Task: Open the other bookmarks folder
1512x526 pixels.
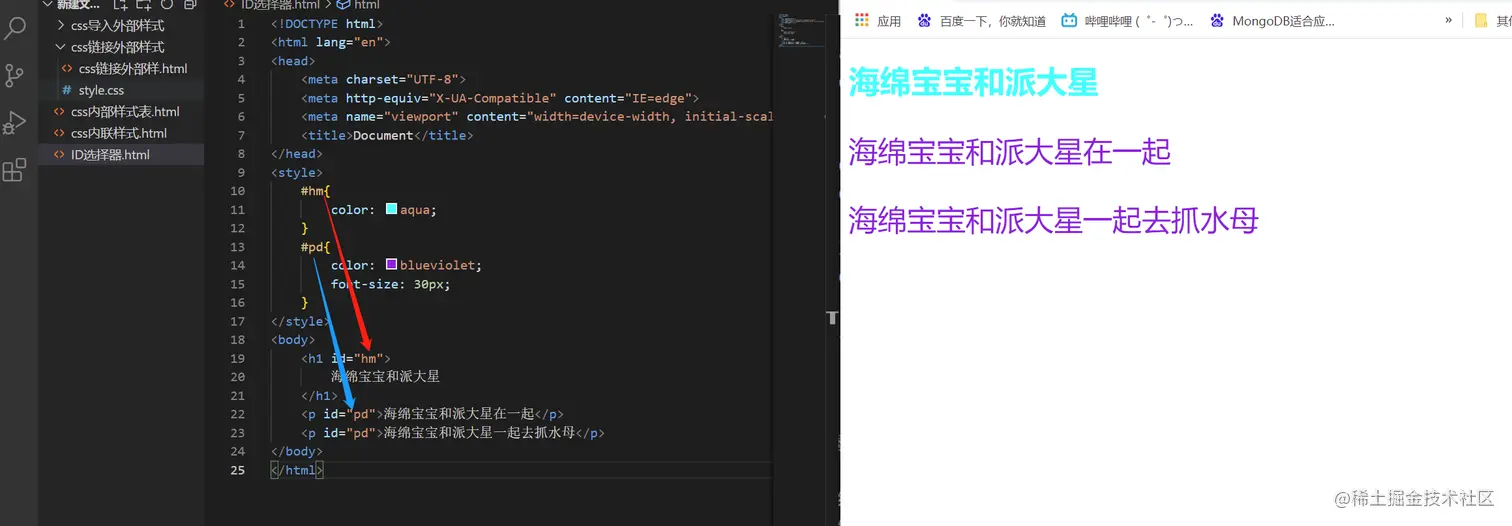Action: click(1492, 20)
